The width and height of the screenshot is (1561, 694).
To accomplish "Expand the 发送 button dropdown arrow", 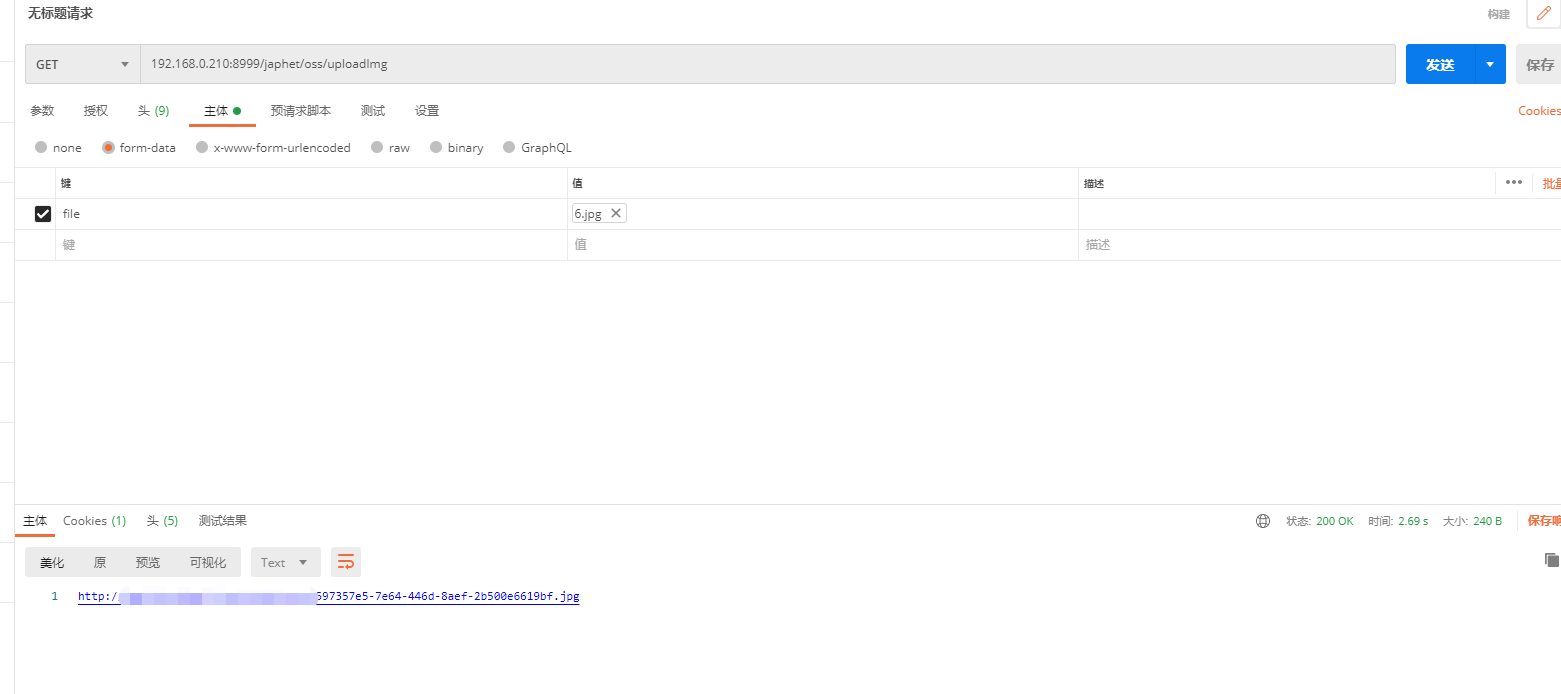I will pos(1490,64).
